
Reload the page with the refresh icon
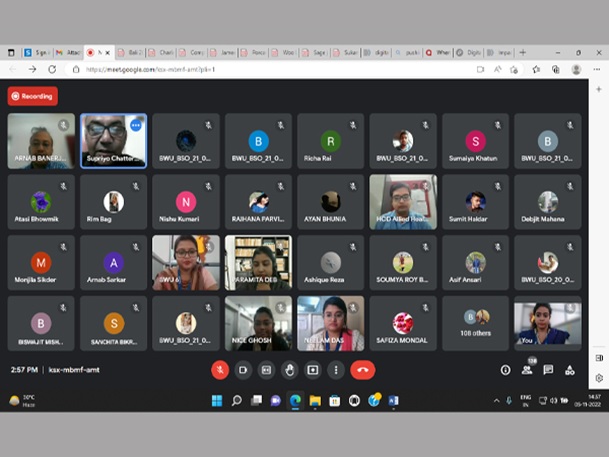[x=51, y=69]
